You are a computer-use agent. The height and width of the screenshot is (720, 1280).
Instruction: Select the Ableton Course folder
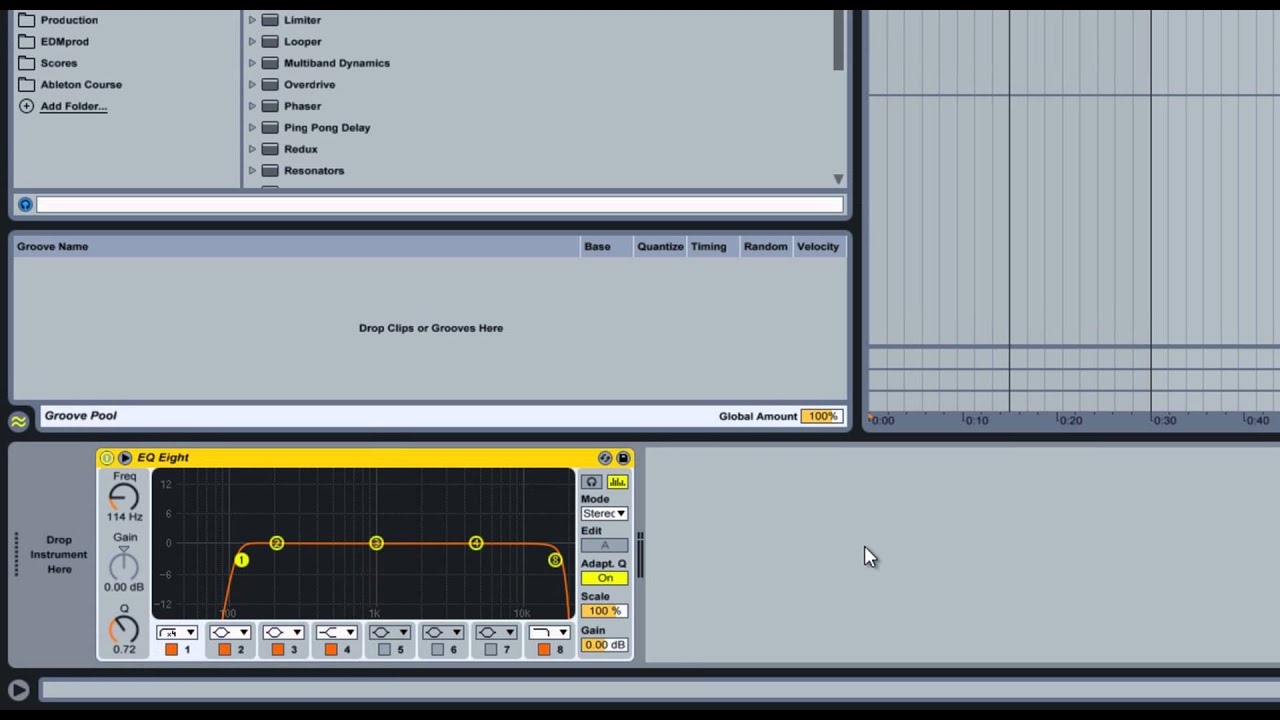tap(80, 85)
